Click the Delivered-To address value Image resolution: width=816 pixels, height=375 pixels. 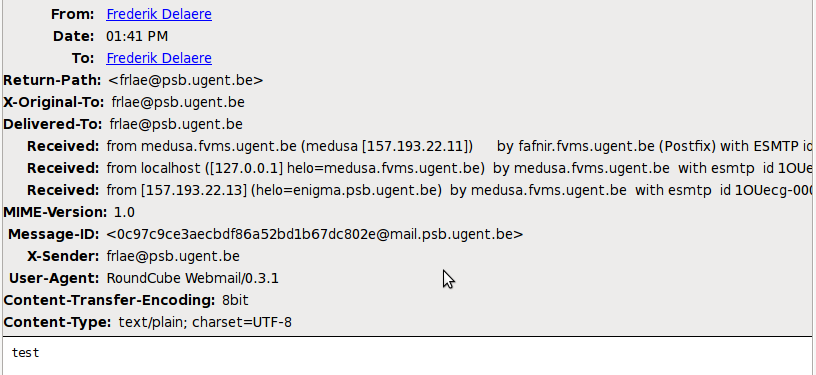(176, 124)
